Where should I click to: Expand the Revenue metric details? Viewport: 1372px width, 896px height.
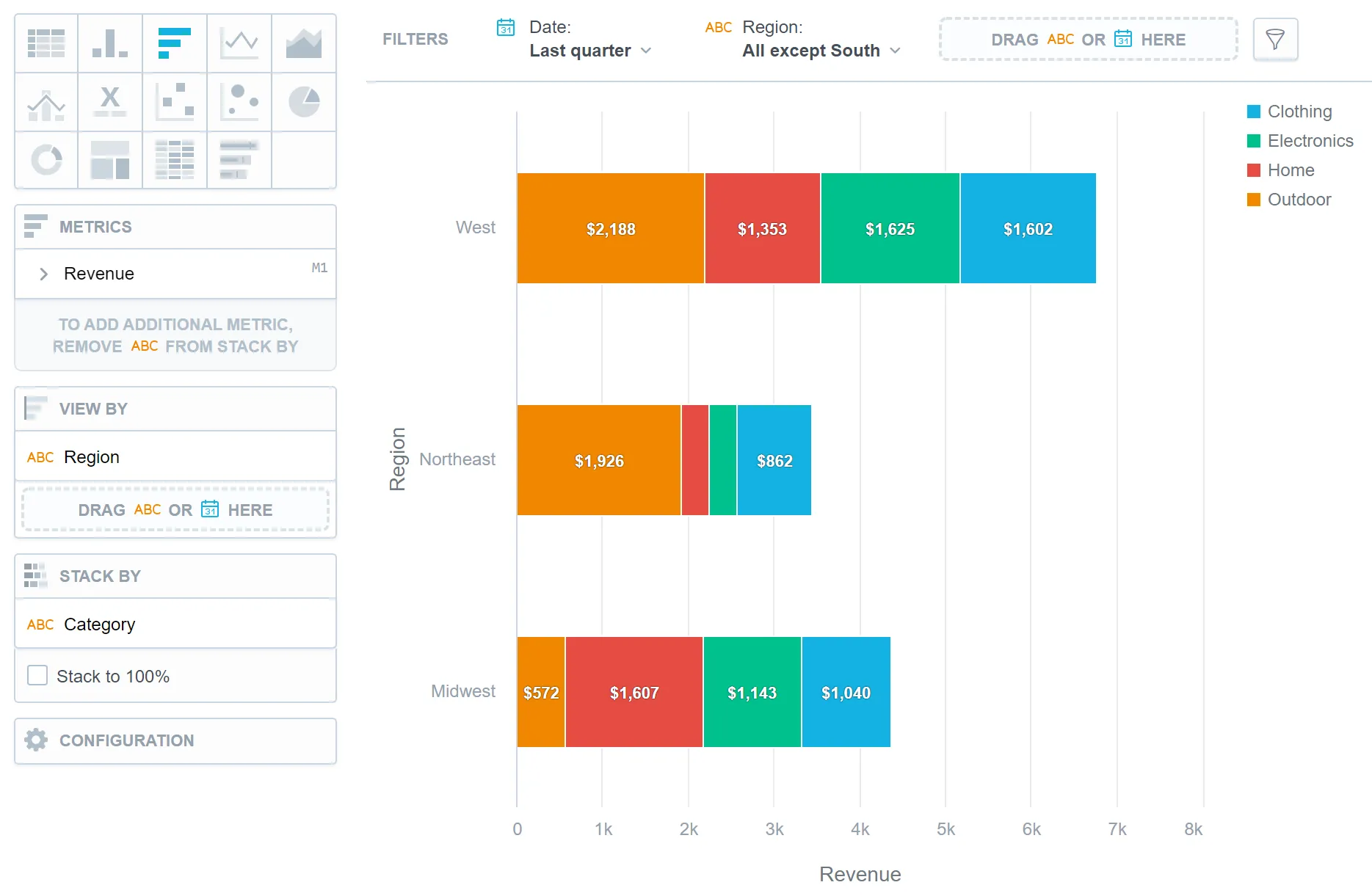[44, 274]
